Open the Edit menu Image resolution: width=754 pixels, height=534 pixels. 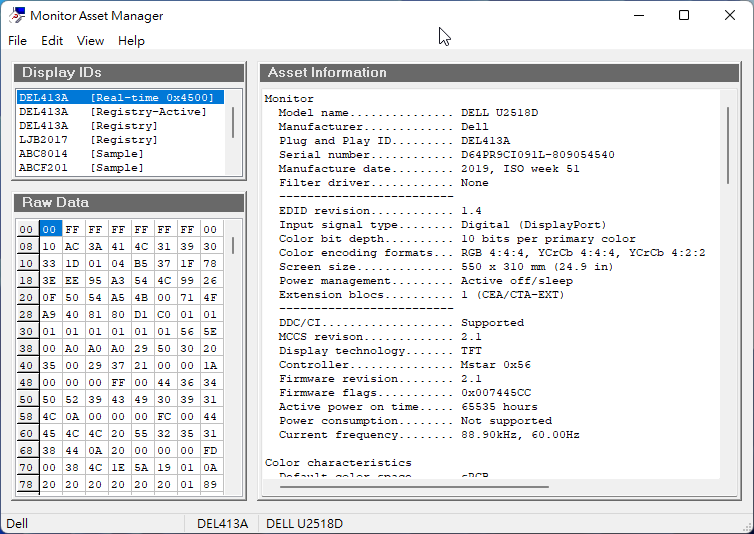point(52,41)
